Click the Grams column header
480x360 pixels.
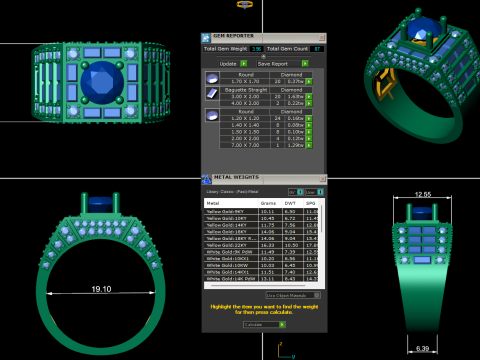coord(270,203)
